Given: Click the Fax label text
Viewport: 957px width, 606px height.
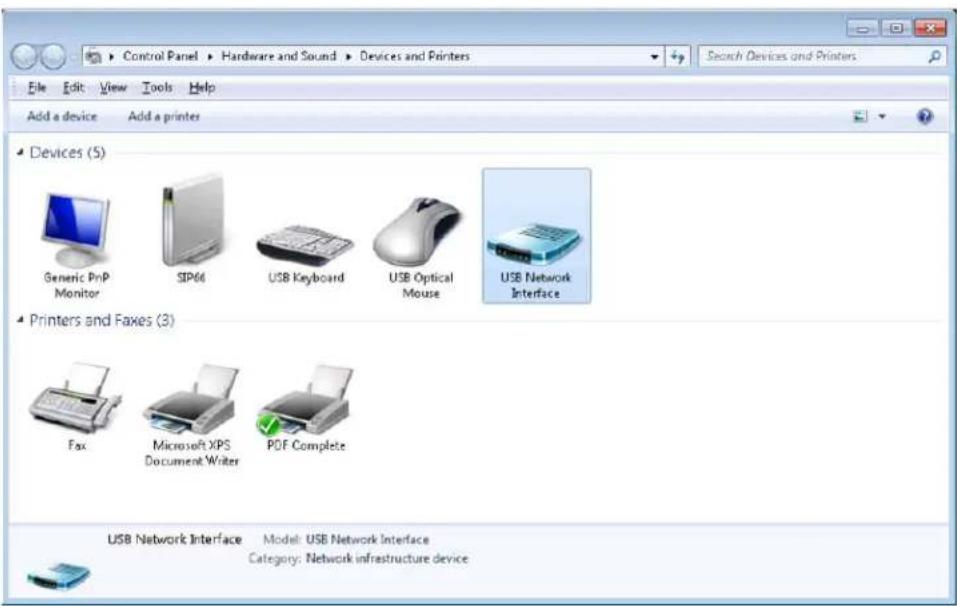Looking at the screenshot, I should (x=77, y=445).
